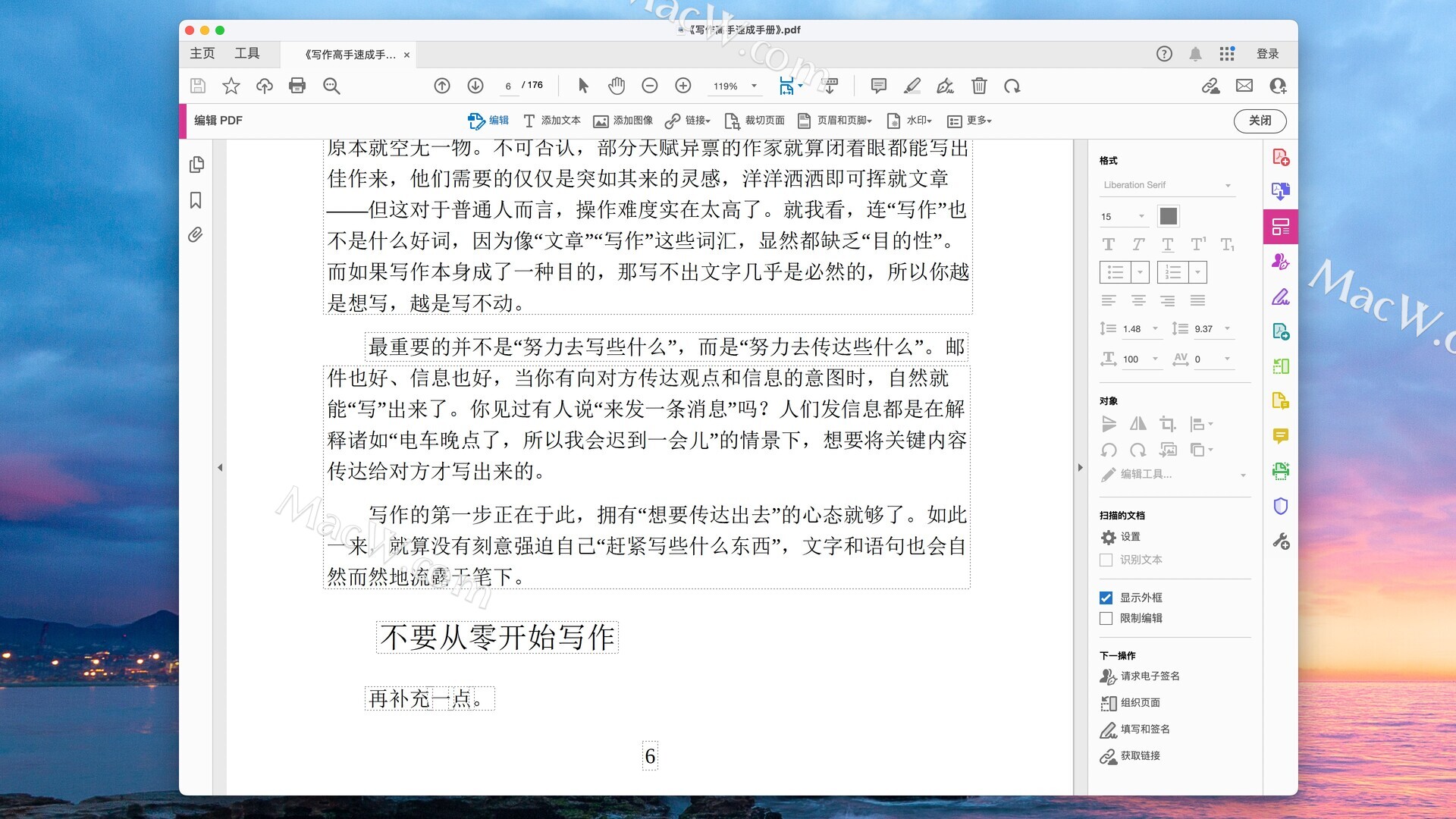The height and width of the screenshot is (819, 1456).
Task: Select the hand pan tool
Action: (x=617, y=86)
